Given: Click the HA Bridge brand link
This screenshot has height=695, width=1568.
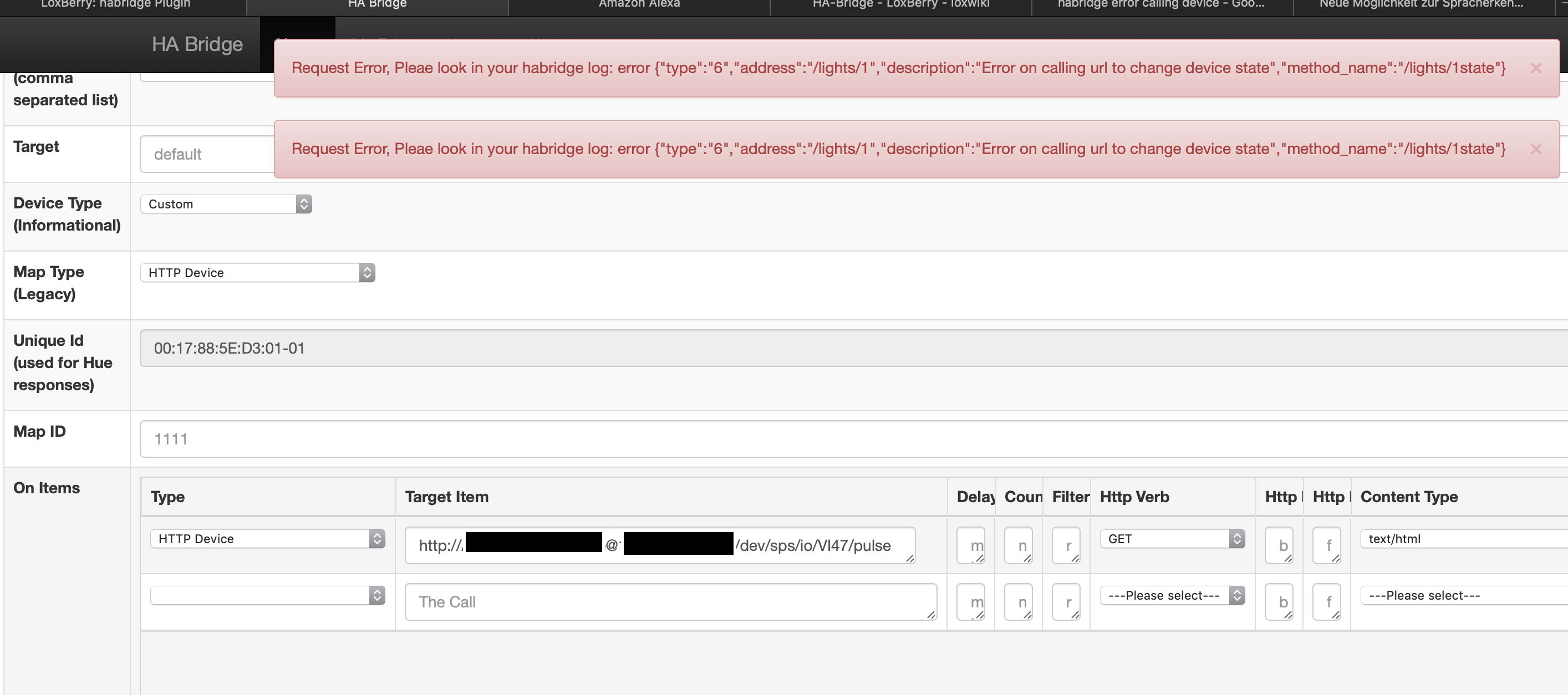Looking at the screenshot, I should click(x=197, y=44).
